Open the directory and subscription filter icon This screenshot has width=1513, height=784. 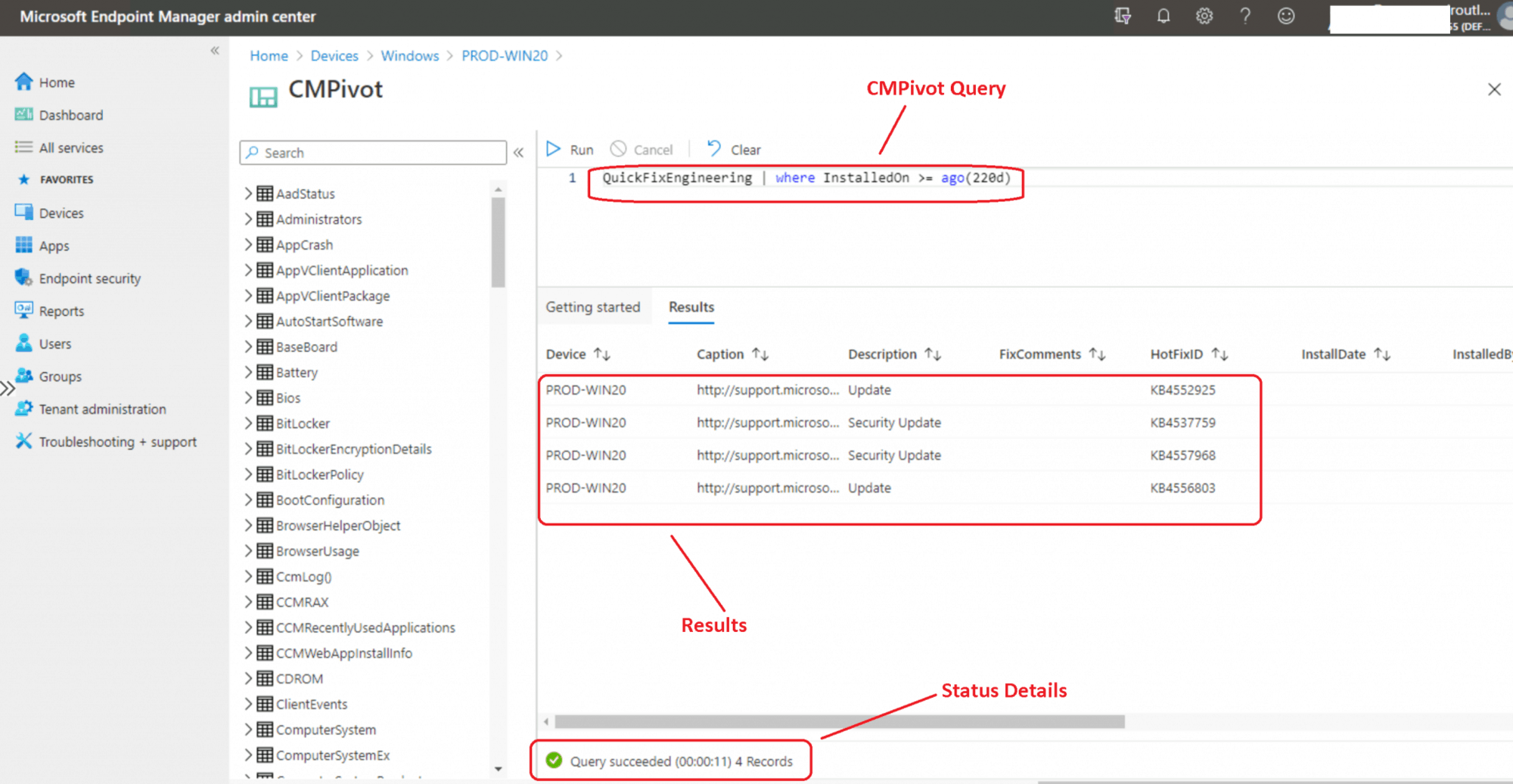point(1123,16)
